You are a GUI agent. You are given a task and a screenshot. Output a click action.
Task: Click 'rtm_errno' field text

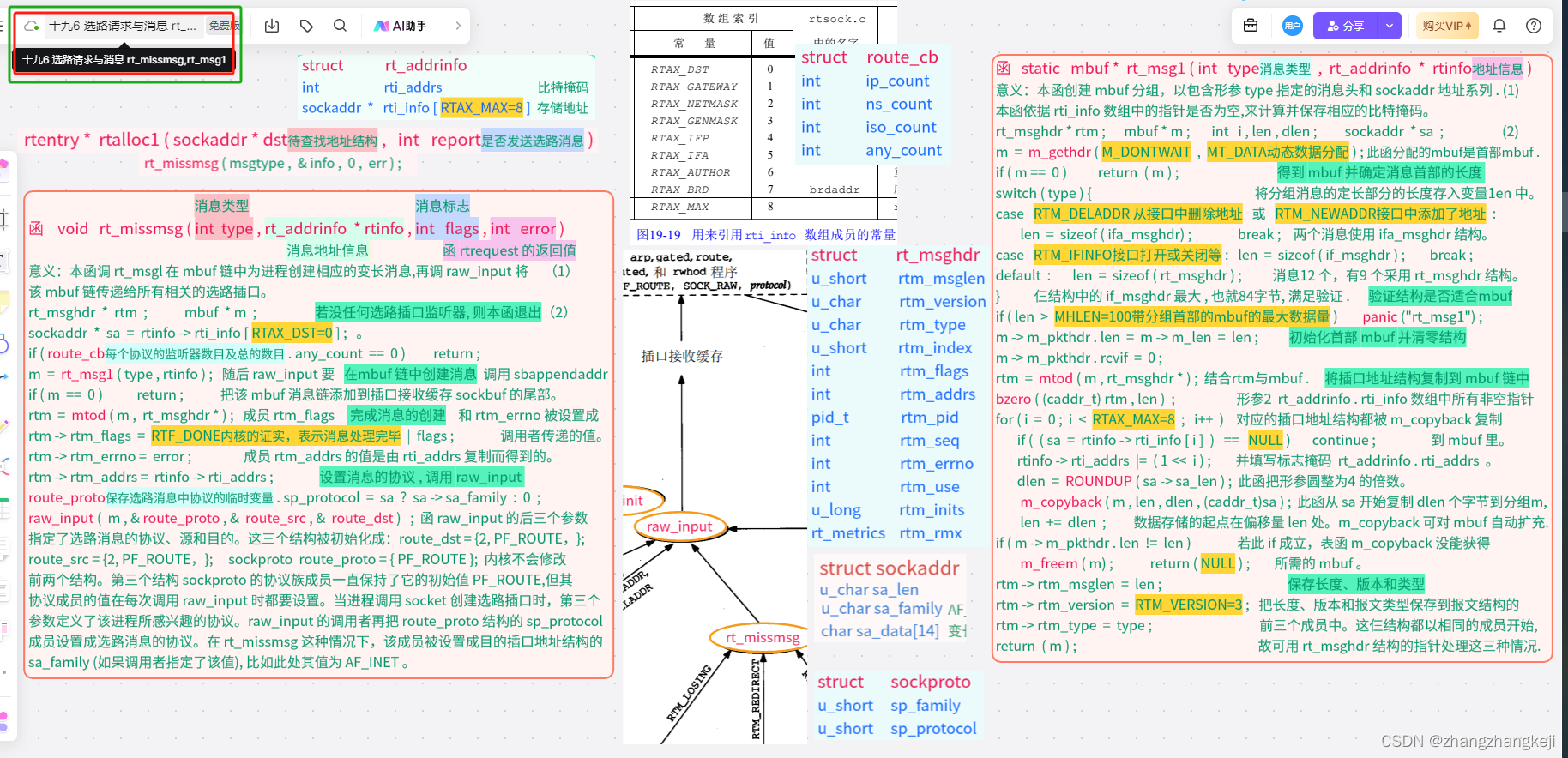click(x=937, y=464)
